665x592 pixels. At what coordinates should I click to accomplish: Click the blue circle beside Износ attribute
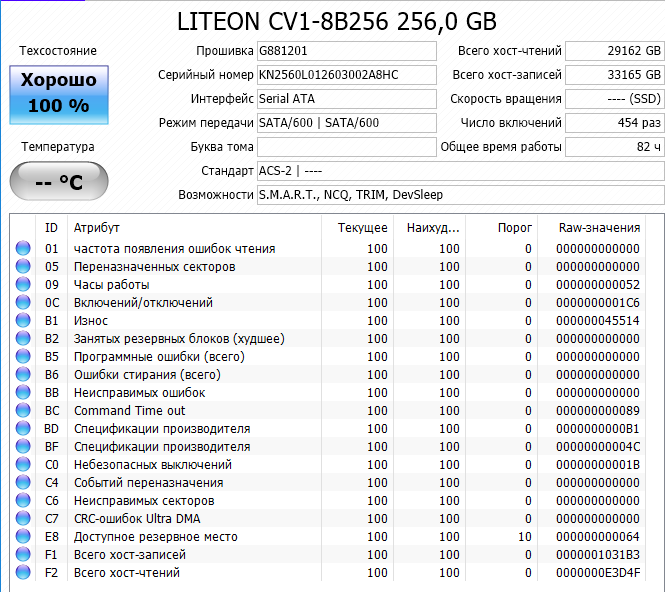[23, 321]
